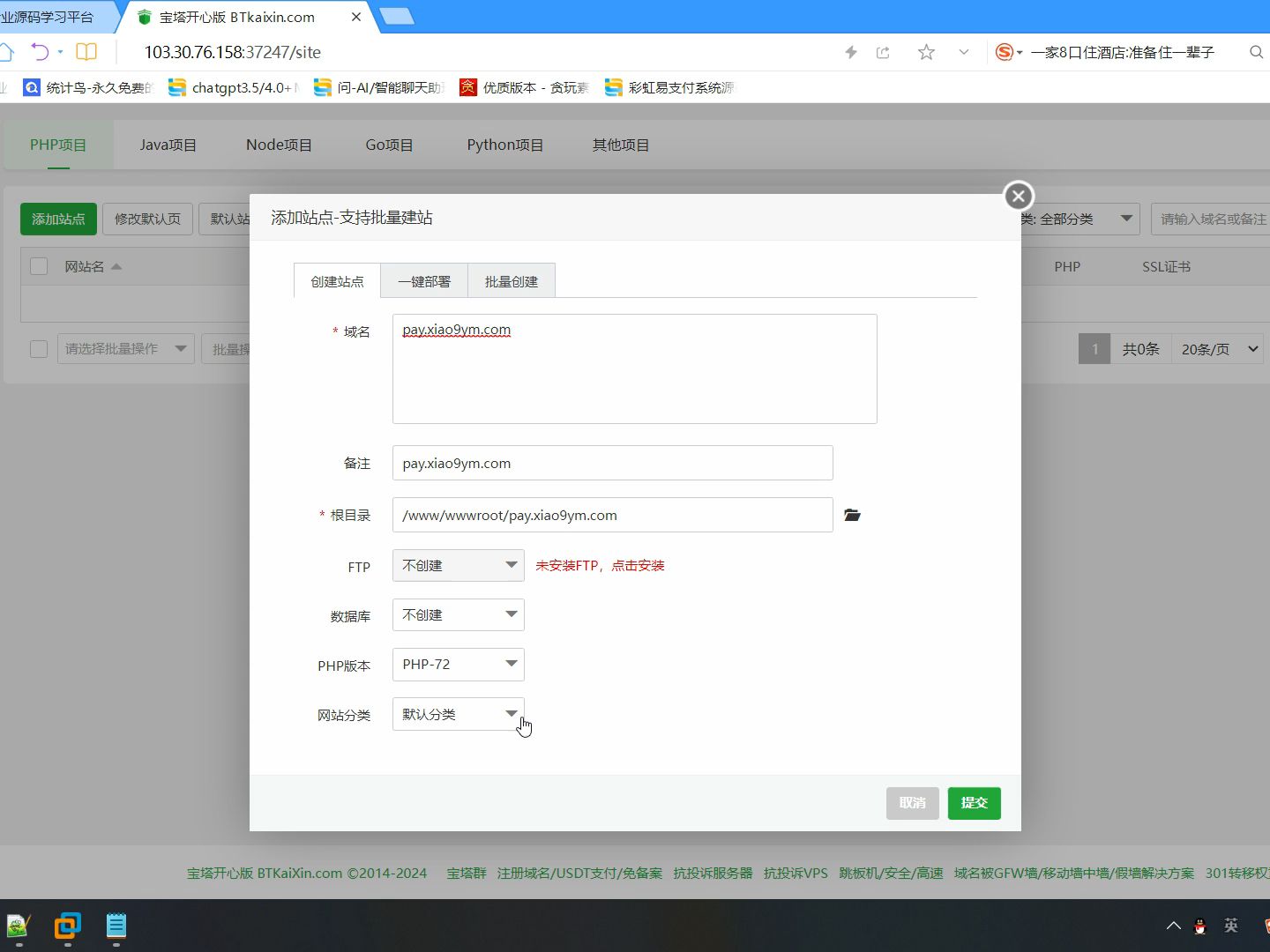The height and width of the screenshot is (952, 1270).
Task: Click the browser back arrow icon
Action: (40, 52)
